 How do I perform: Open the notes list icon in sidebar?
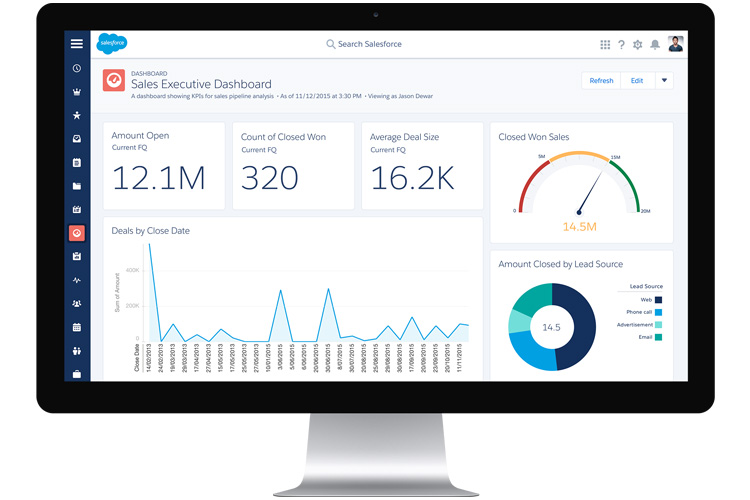(x=77, y=163)
